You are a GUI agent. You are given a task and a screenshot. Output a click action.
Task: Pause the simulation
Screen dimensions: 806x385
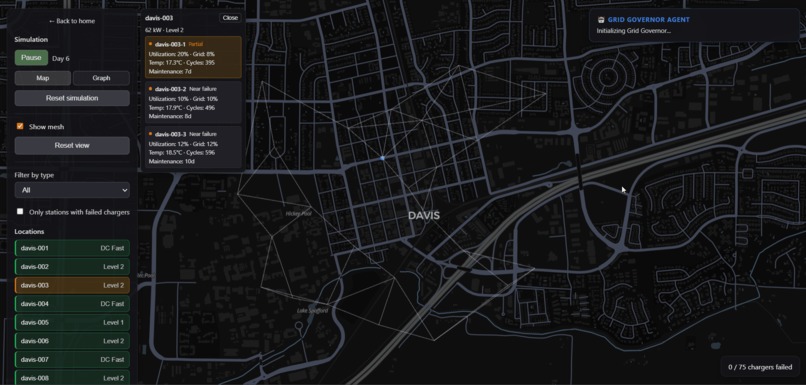pyautogui.click(x=31, y=58)
